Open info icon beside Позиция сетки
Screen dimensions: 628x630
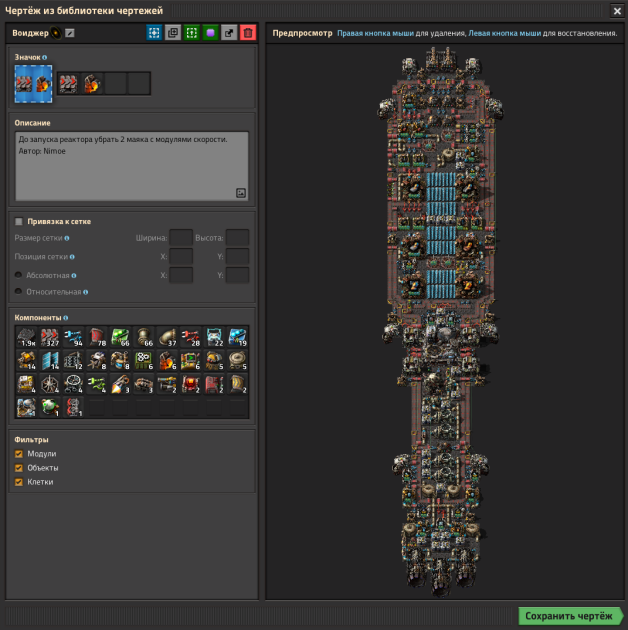[x=72, y=257]
